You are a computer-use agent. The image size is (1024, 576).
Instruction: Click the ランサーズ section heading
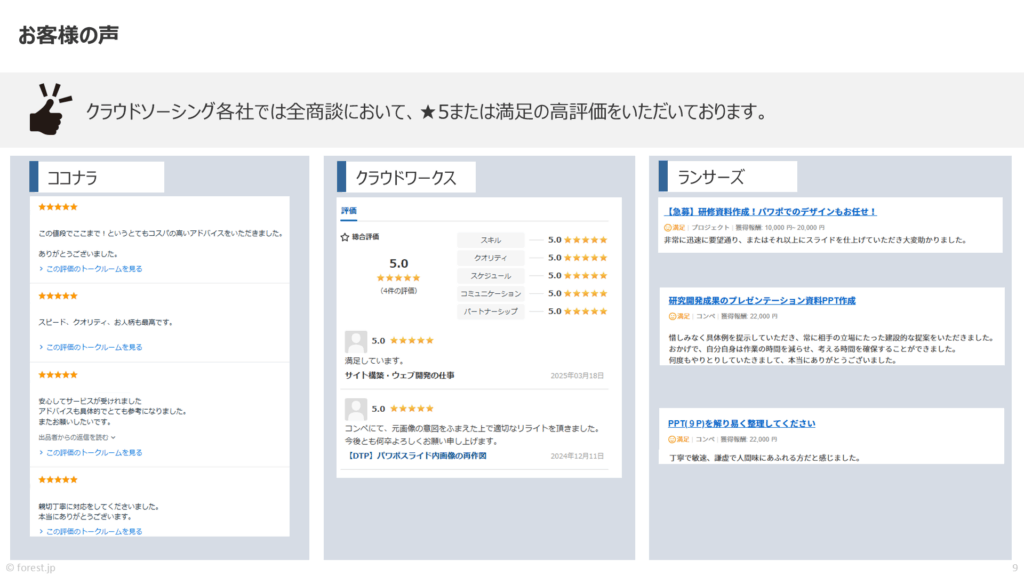point(711,177)
